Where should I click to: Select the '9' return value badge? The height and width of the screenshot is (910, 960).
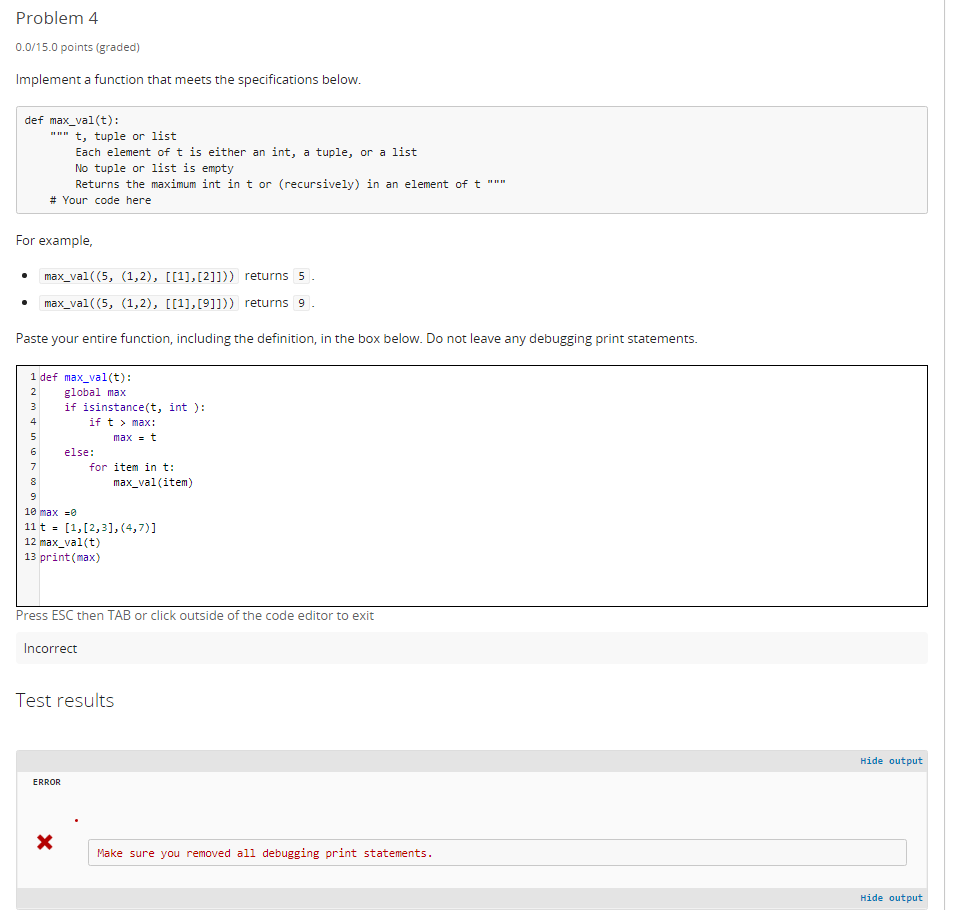coord(301,303)
